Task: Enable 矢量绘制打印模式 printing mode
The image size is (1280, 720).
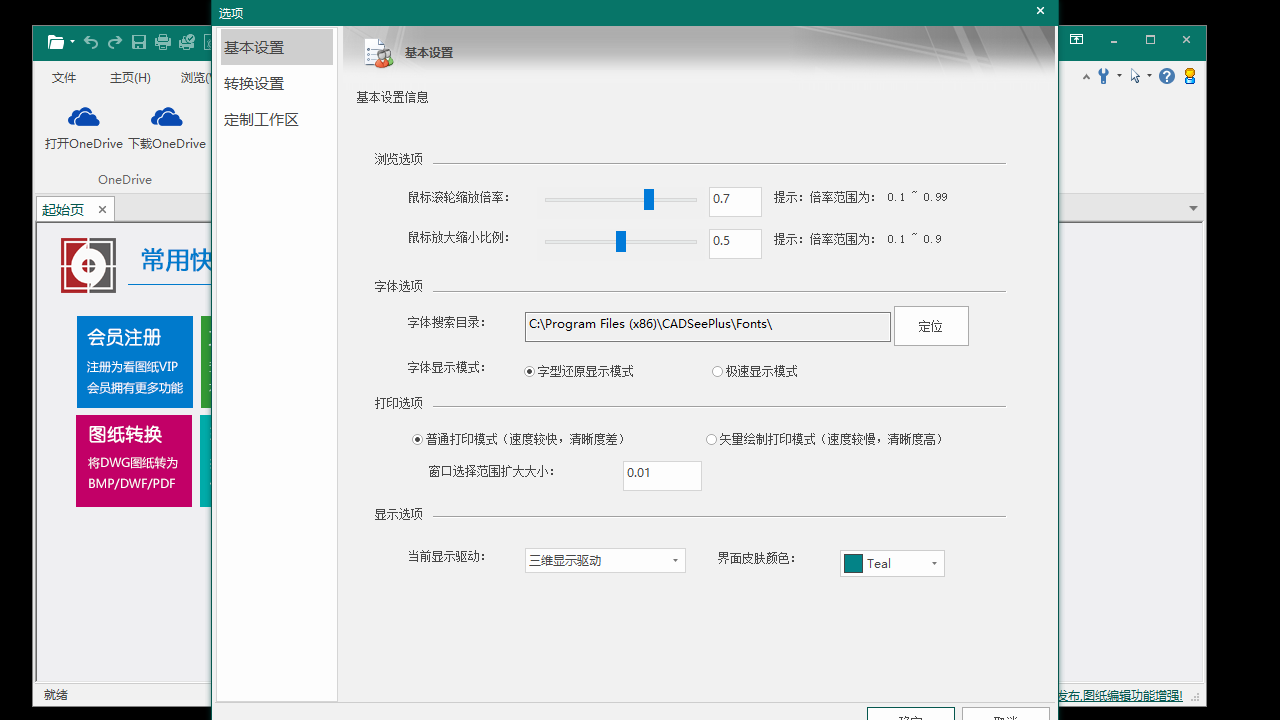Action: pyautogui.click(x=710, y=438)
